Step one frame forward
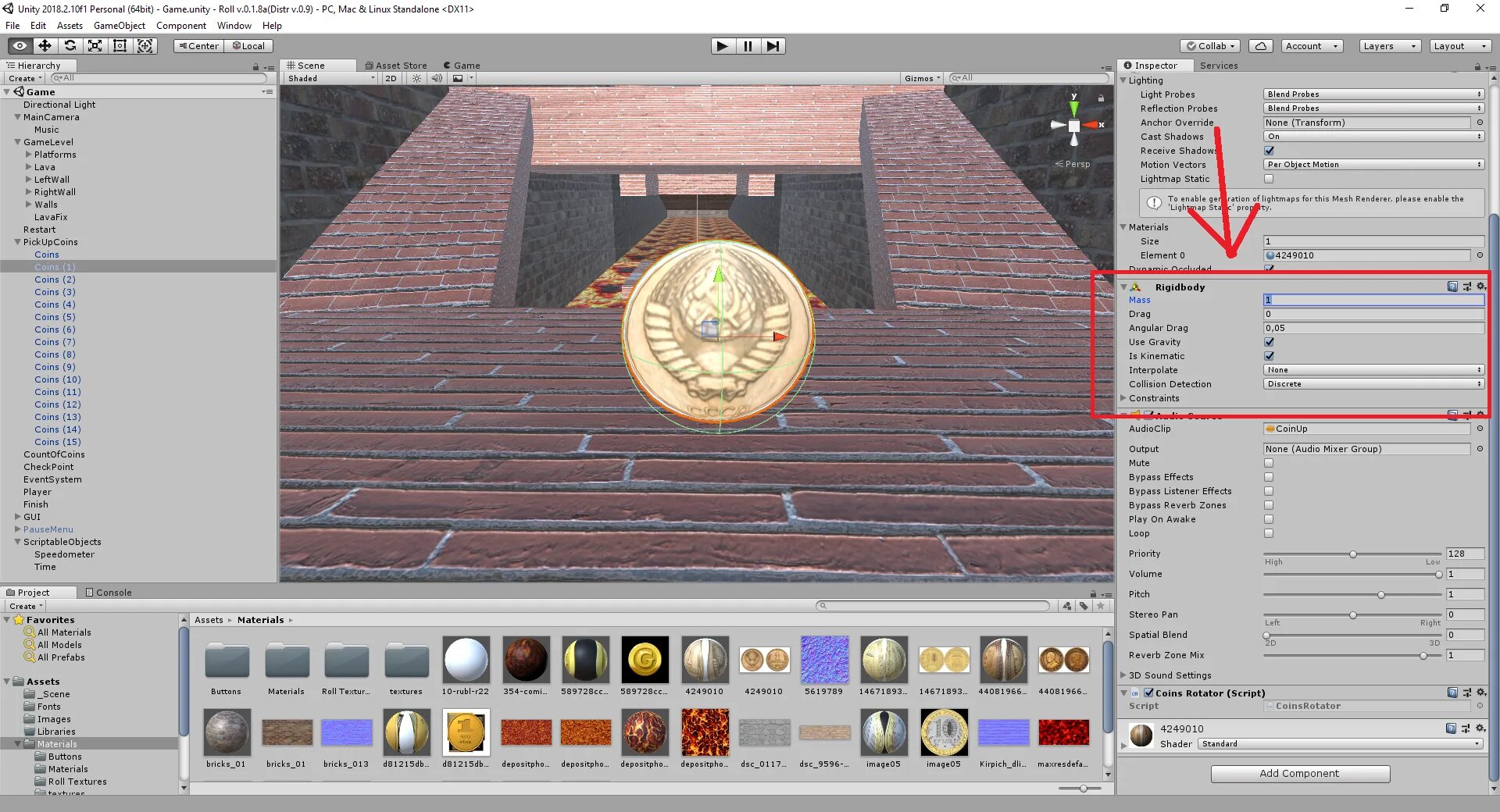The width and height of the screenshot is (1500, 812). point(773,46)
